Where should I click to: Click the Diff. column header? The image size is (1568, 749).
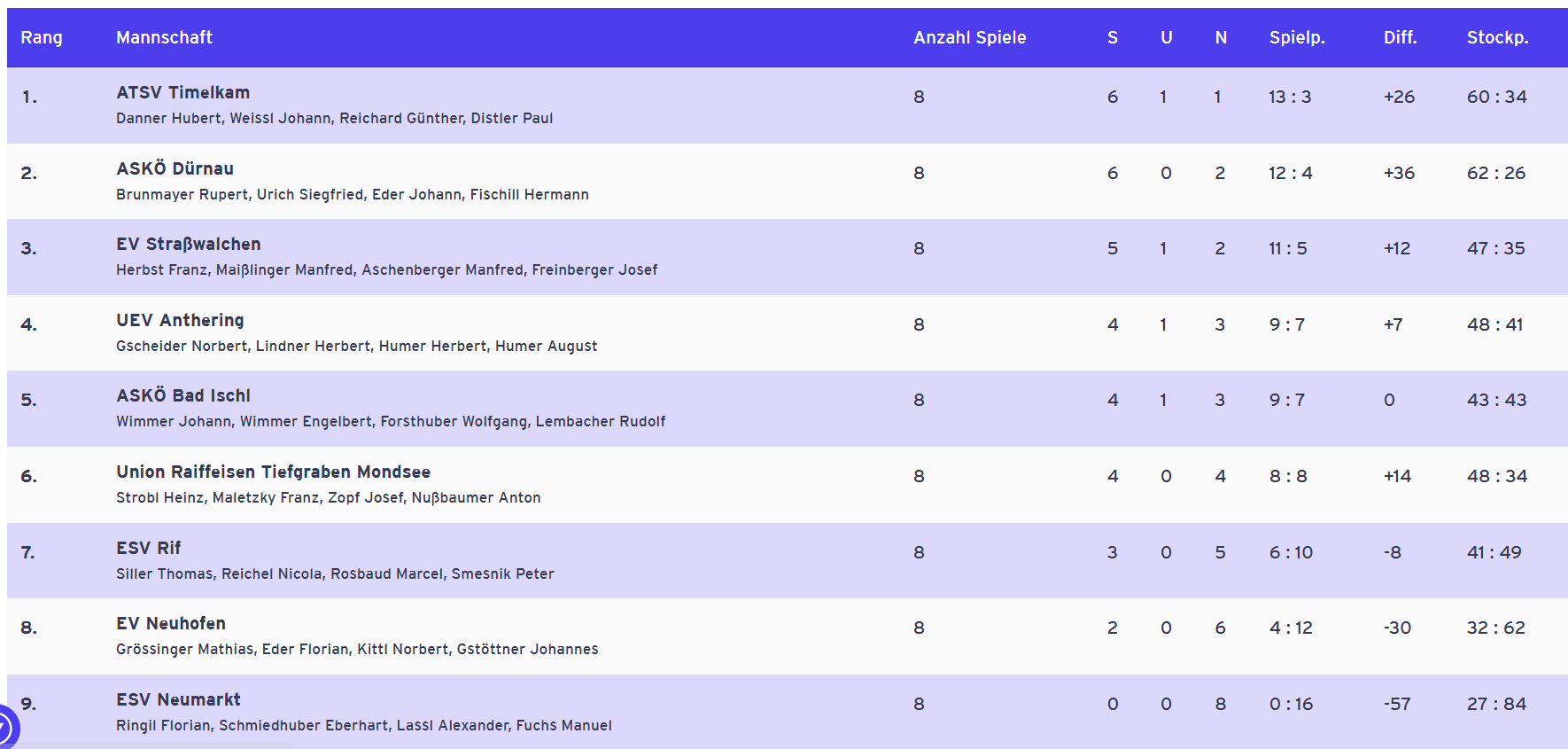1400,37
